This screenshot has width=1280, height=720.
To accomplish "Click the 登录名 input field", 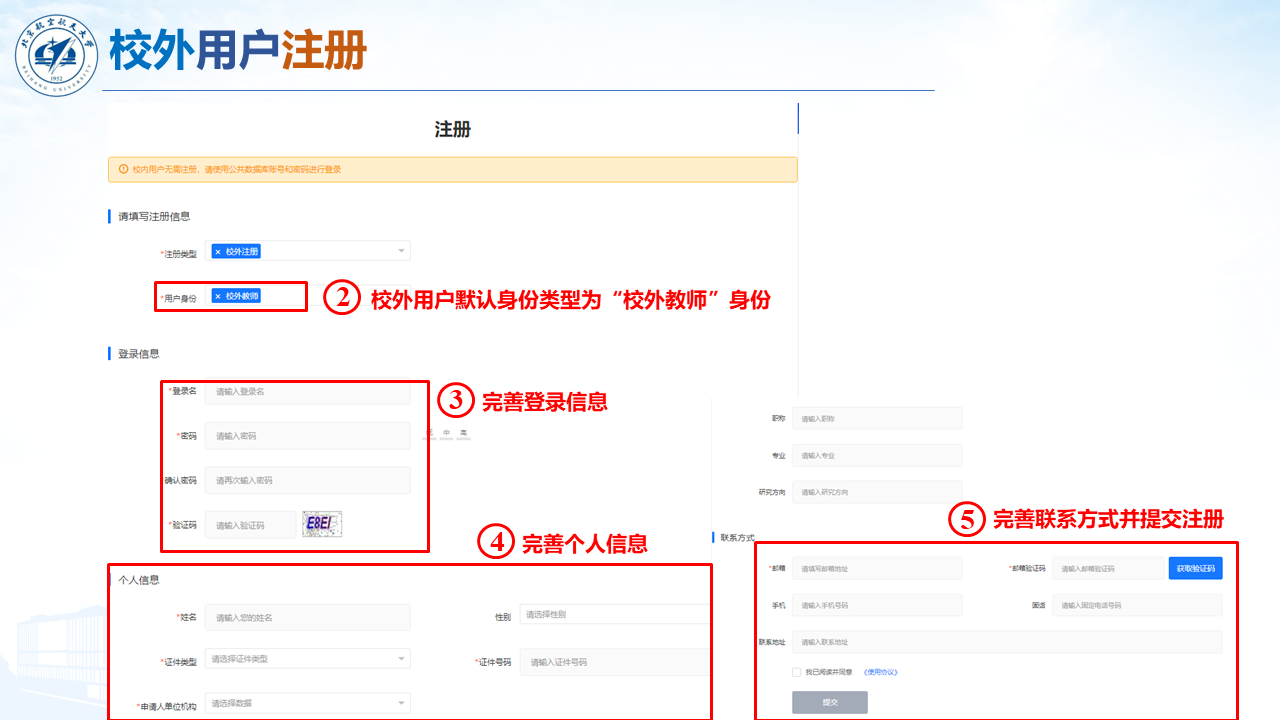I will 307,391.
